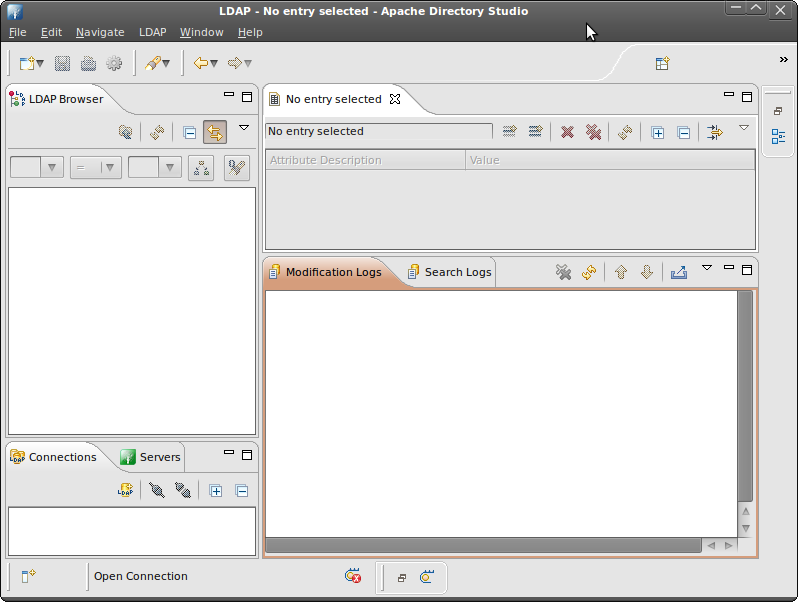The image size is (798, 602).
Task: Open the LDAP menu
Action: click(x=152, y=32)
